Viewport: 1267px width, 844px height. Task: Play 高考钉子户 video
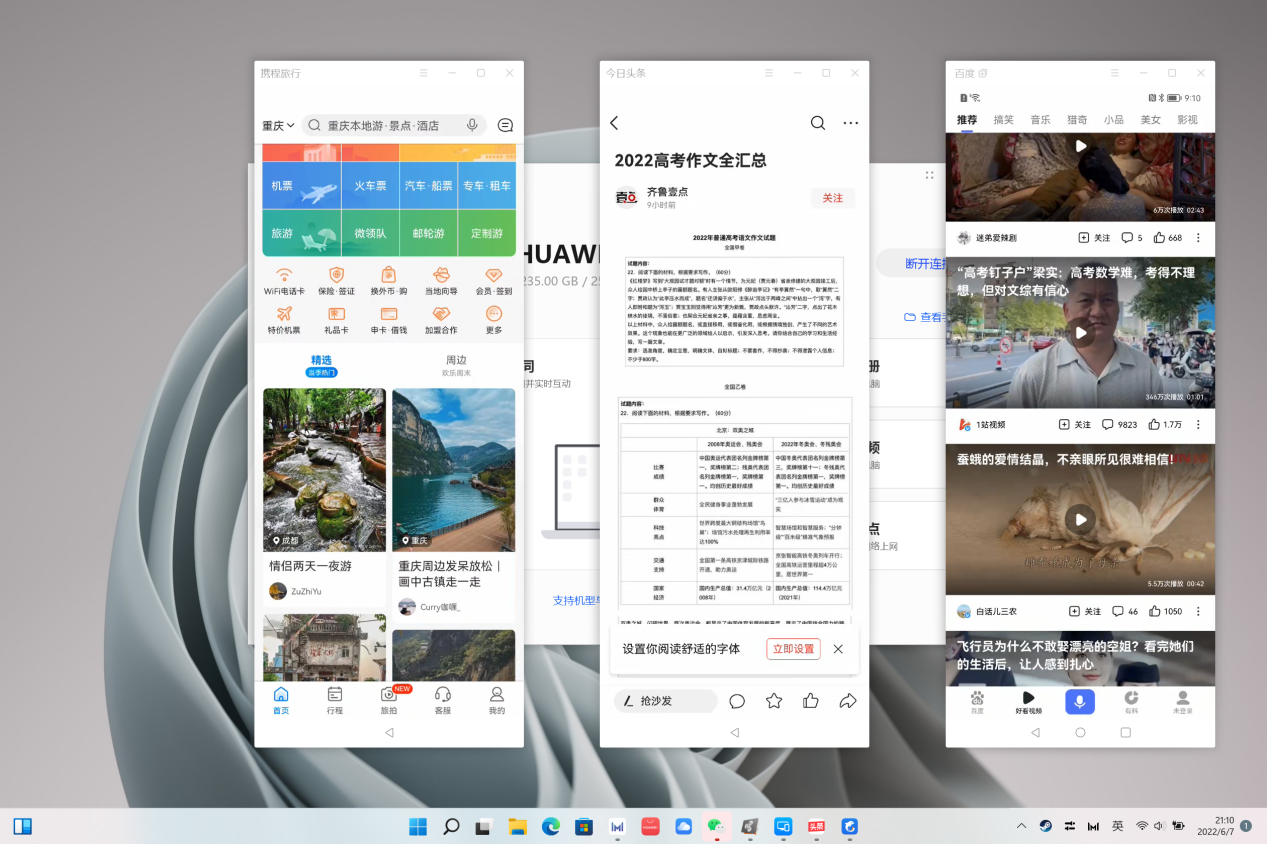click(x=1080, y=333)
